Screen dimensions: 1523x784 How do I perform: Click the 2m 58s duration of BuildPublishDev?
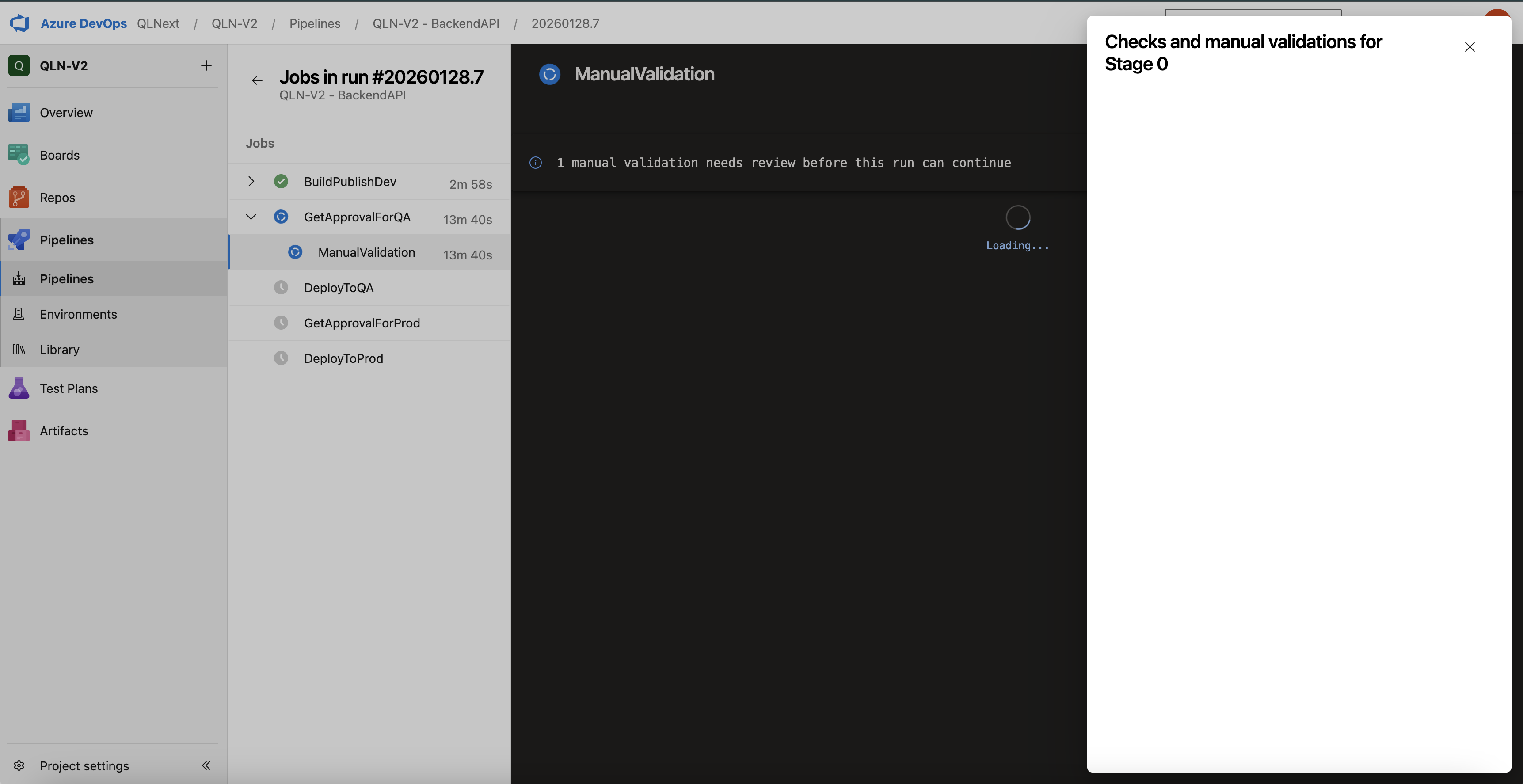tap(471, 184)
